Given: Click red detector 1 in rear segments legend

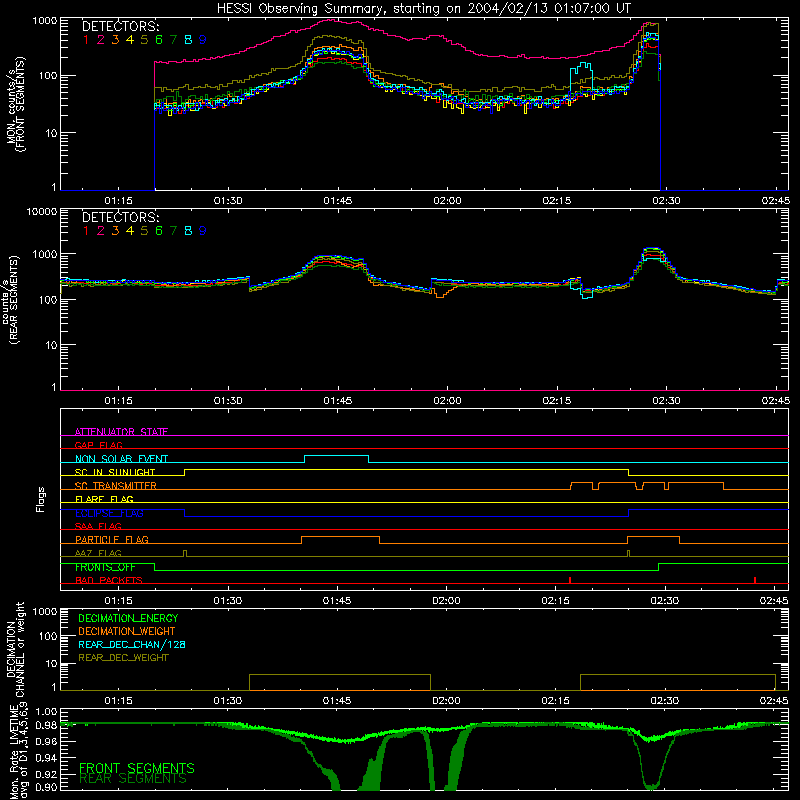Looking at the screenshot, I should [86, 231].
